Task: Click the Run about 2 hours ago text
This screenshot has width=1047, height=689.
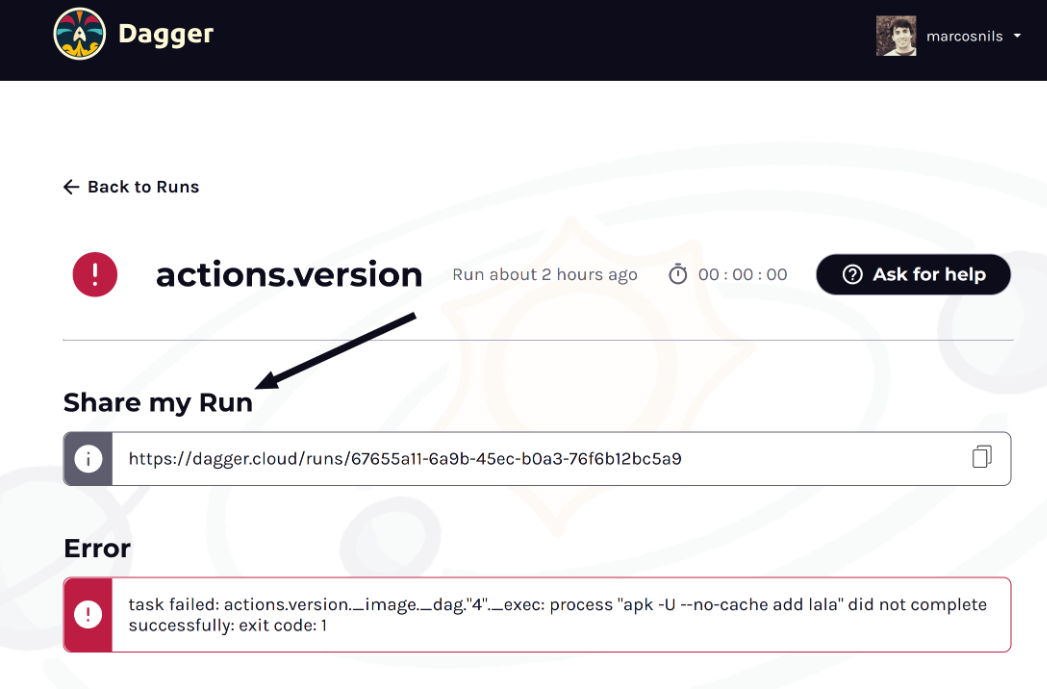Action: coord(545,274)
